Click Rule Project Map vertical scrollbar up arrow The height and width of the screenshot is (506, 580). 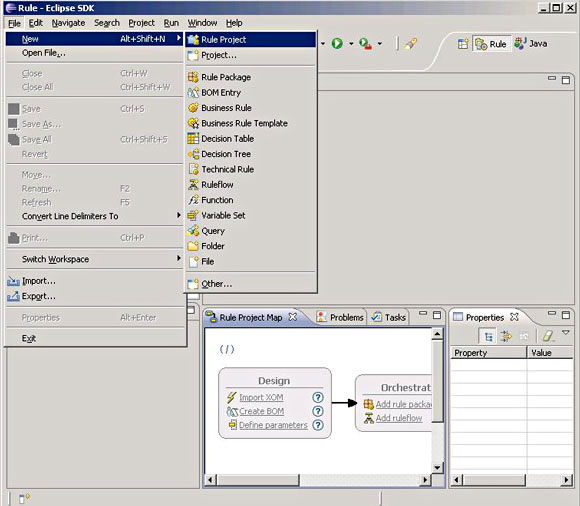click(437, 334)
